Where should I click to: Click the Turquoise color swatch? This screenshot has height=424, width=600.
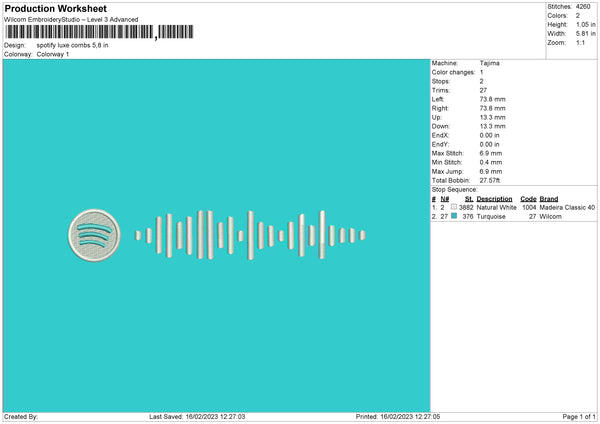coord(454,216)
